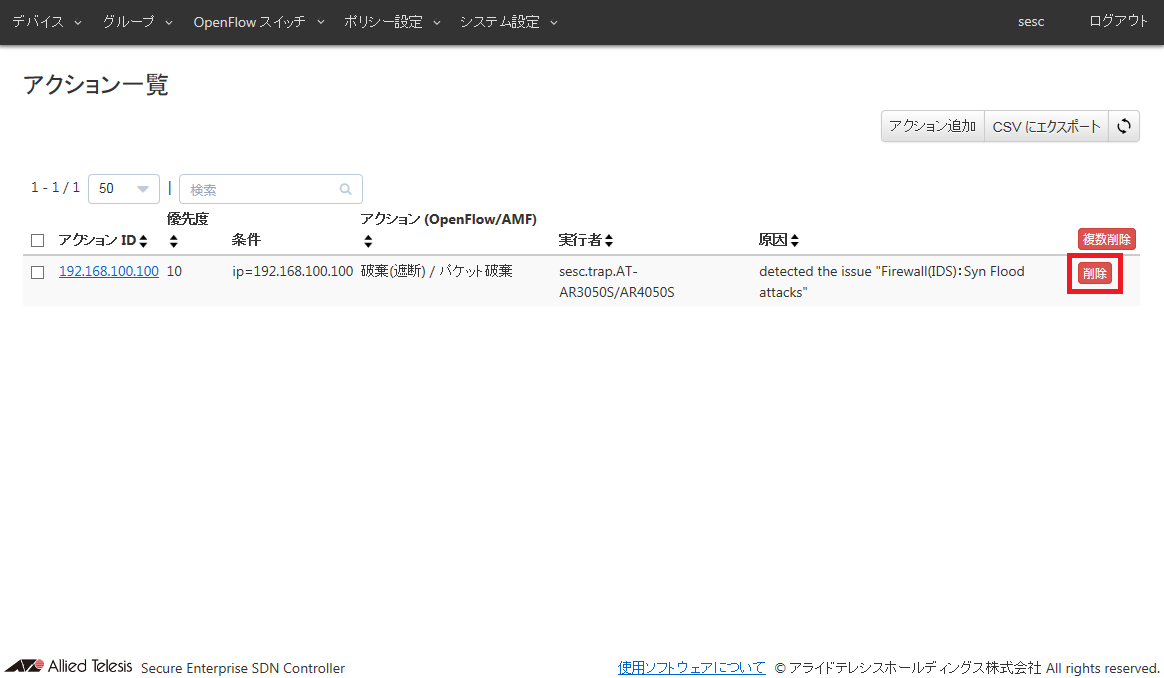Click the Allied Telesis logo

[68, 666]
